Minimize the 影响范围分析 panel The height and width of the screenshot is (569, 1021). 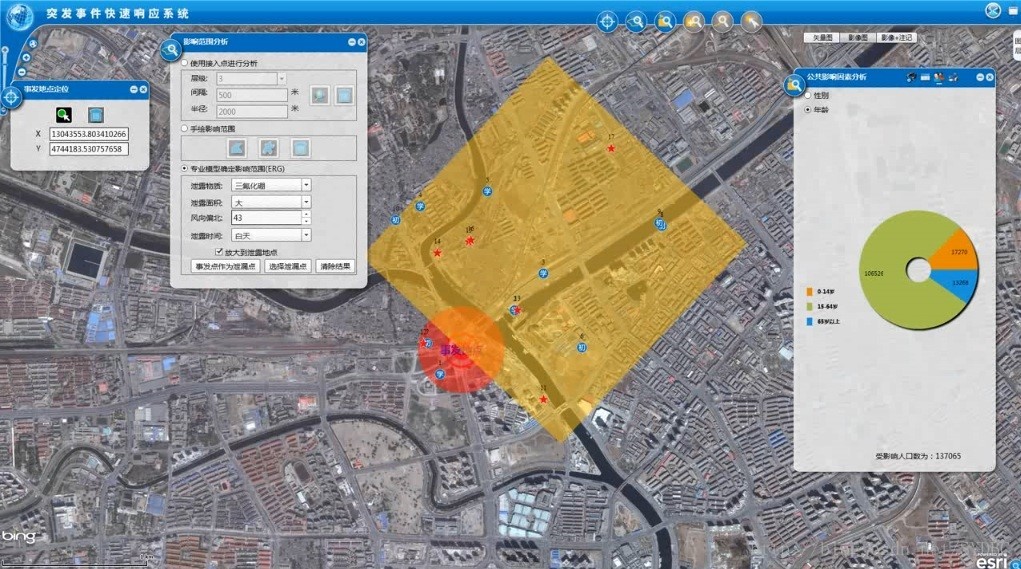click(x=352, y=42)
